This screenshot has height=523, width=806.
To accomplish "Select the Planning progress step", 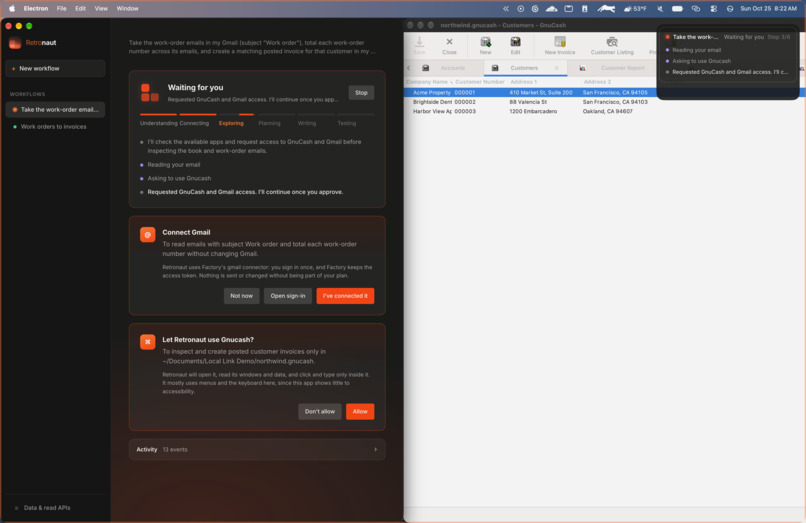I will (269, 123).
